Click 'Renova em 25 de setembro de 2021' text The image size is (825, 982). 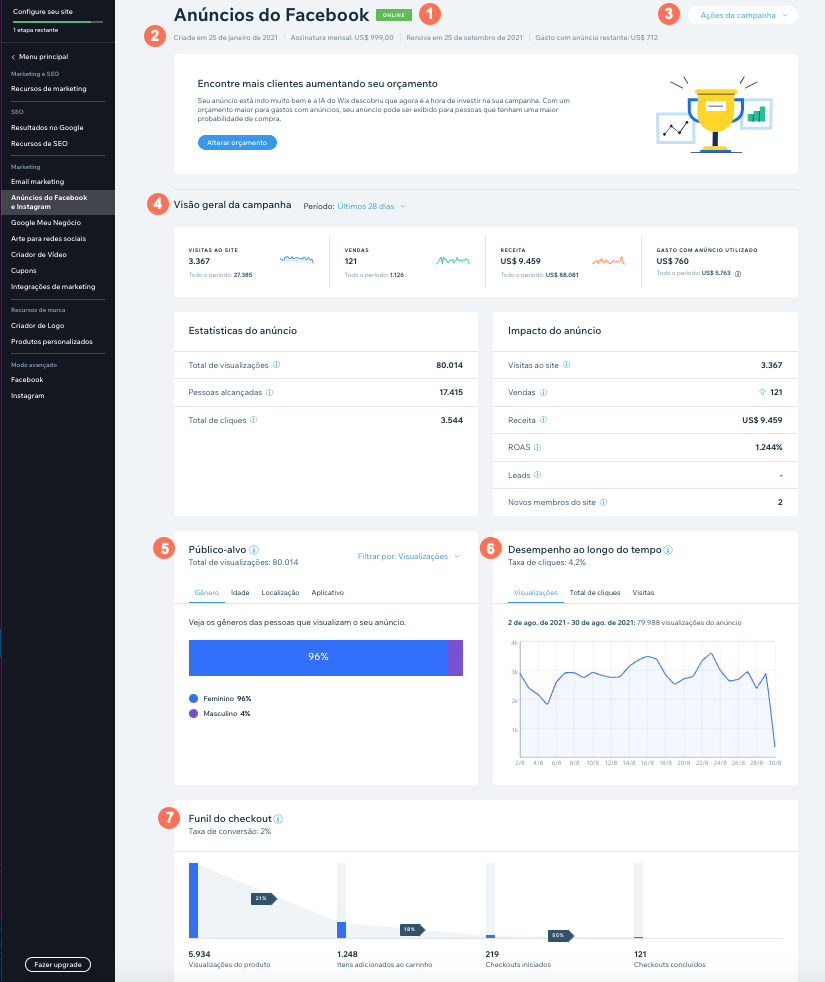[464, 38]
